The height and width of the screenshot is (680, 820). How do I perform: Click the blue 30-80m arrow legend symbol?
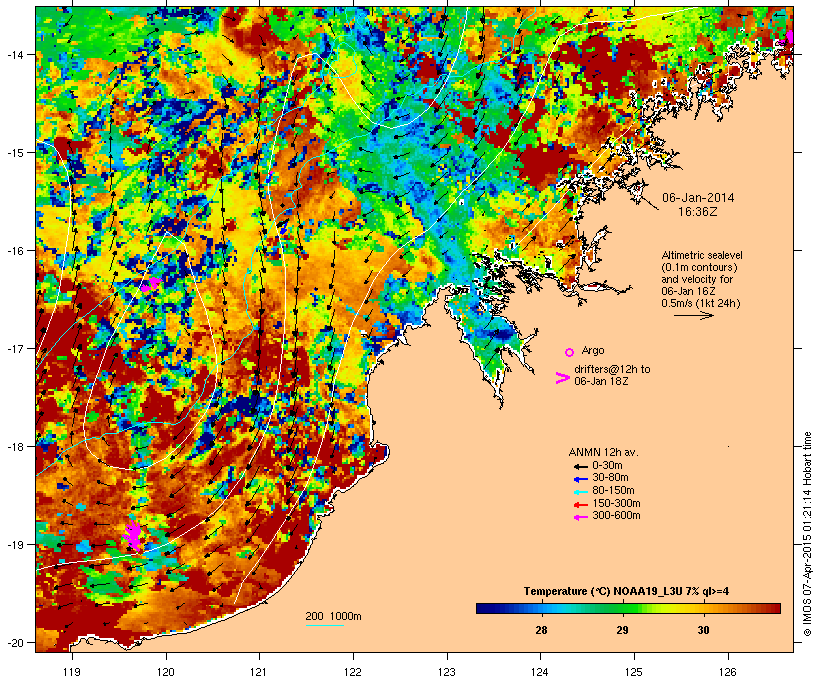pos(580,479)
